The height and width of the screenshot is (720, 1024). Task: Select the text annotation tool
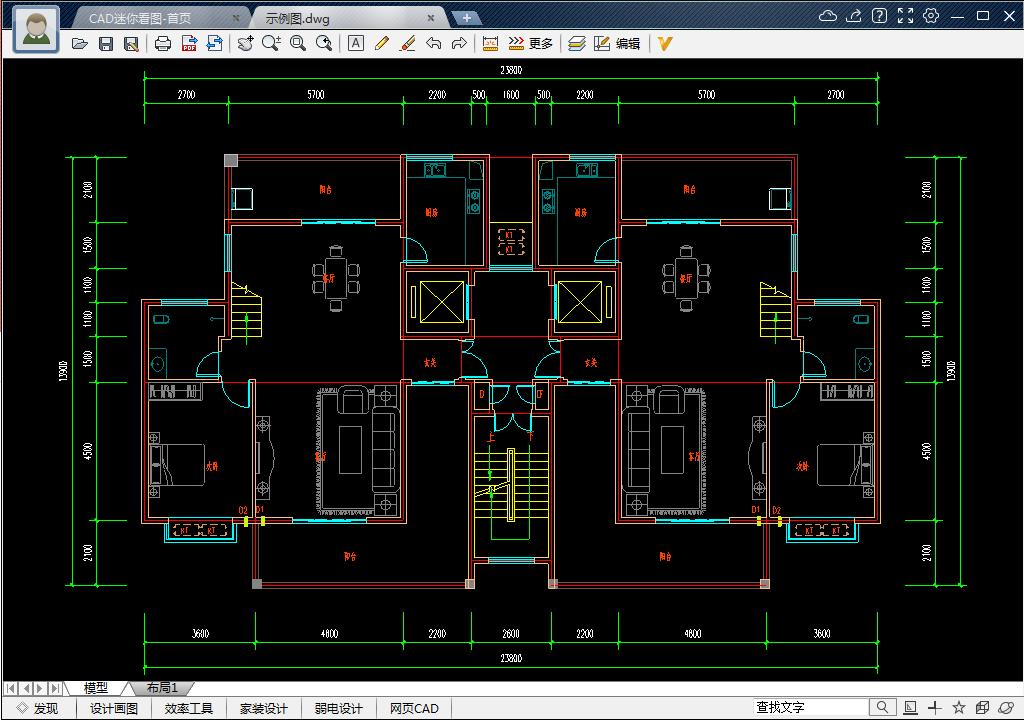pyautogui.click(x=356, y=44)
